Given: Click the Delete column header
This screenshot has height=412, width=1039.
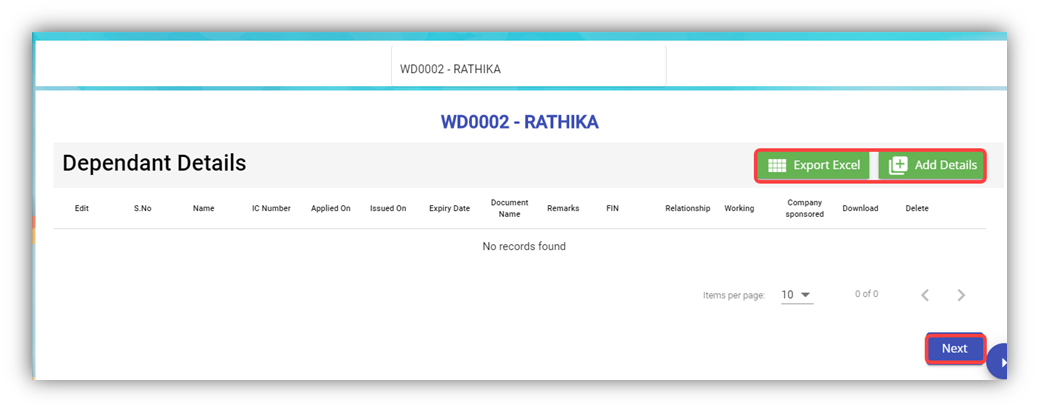Looking at the screenshot, I should click(917, 209).
